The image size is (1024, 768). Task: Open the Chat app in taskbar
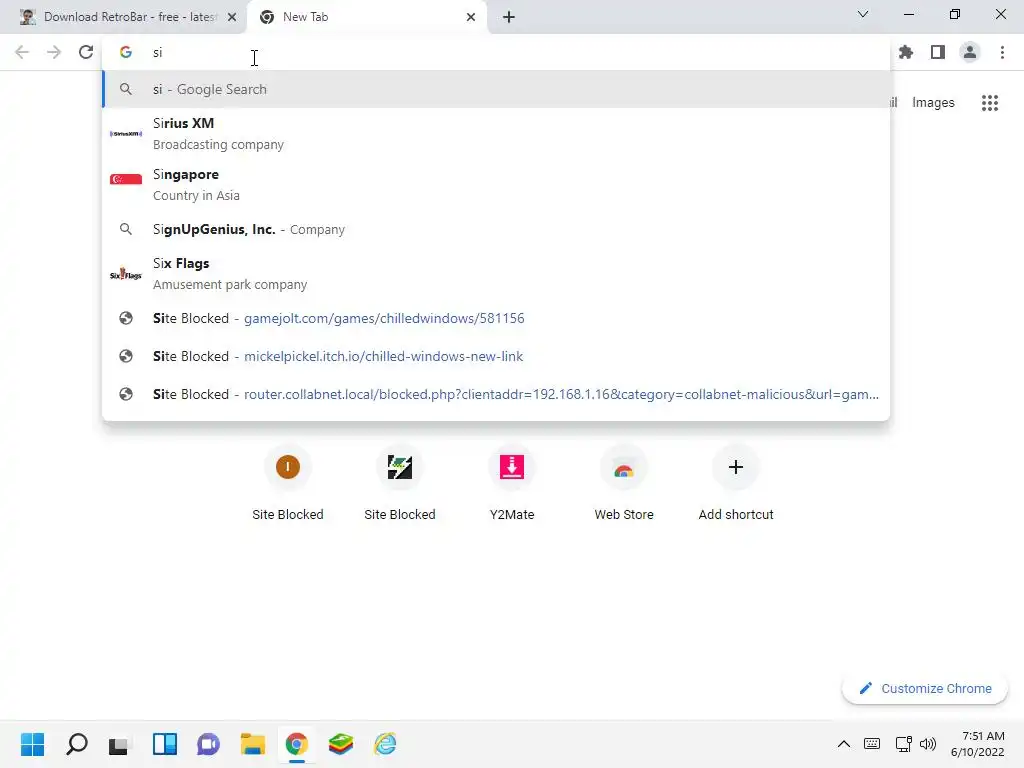pyautogui.click(x=208, y=744)
